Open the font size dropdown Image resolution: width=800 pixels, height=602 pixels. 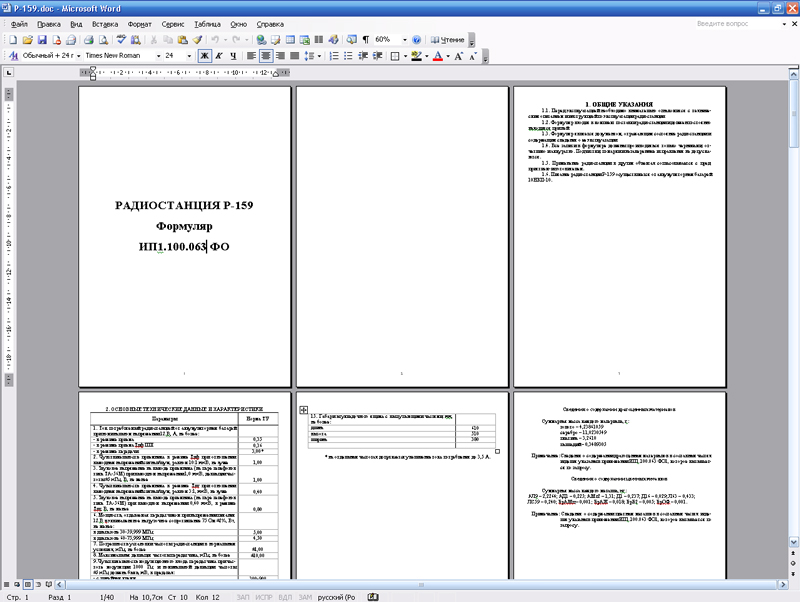(189, 56)
